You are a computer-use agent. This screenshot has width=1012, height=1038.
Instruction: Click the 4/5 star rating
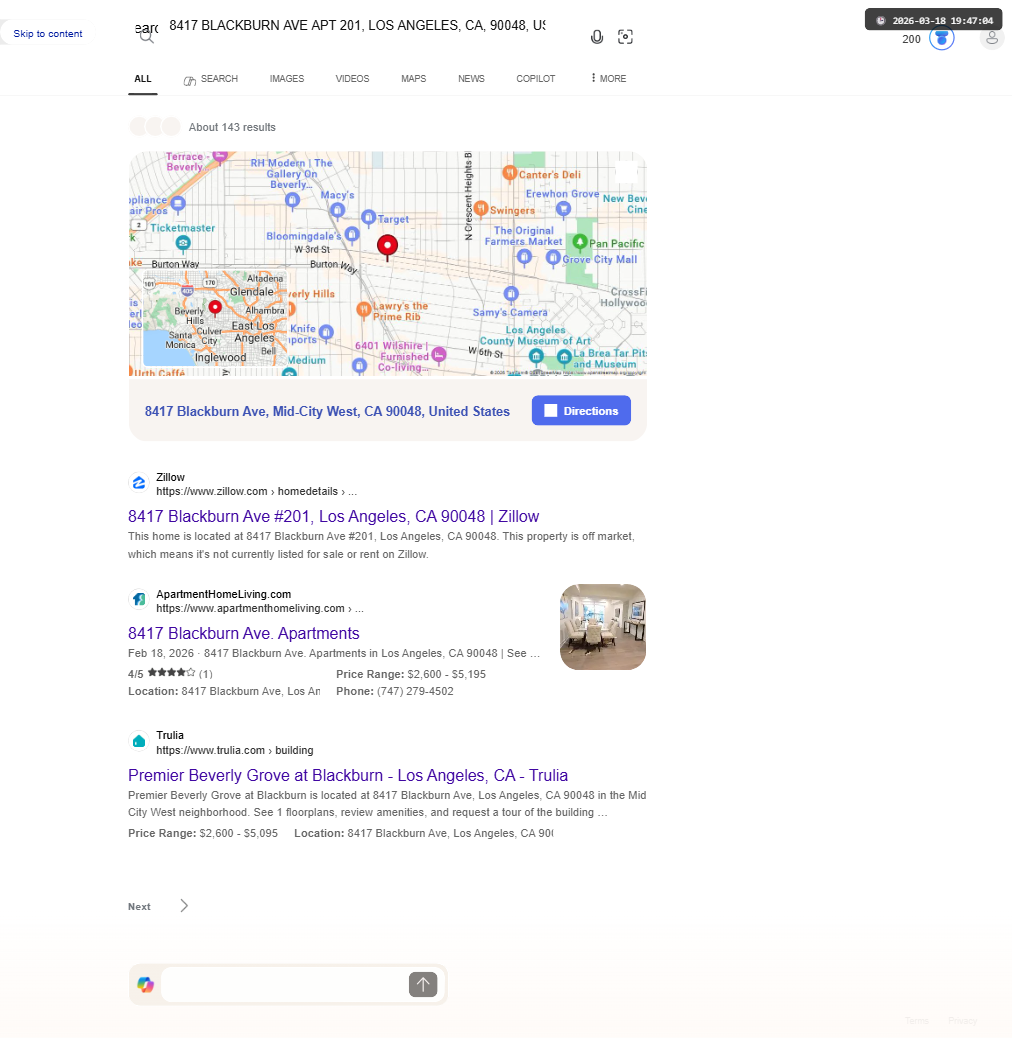pos(170,673)
